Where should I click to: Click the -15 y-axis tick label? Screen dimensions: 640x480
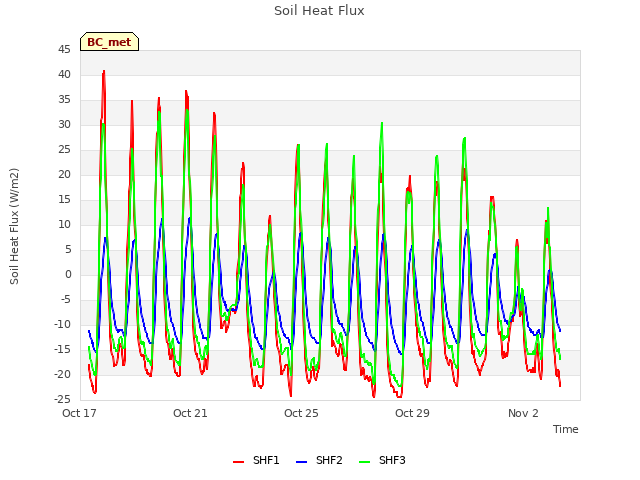63,349
